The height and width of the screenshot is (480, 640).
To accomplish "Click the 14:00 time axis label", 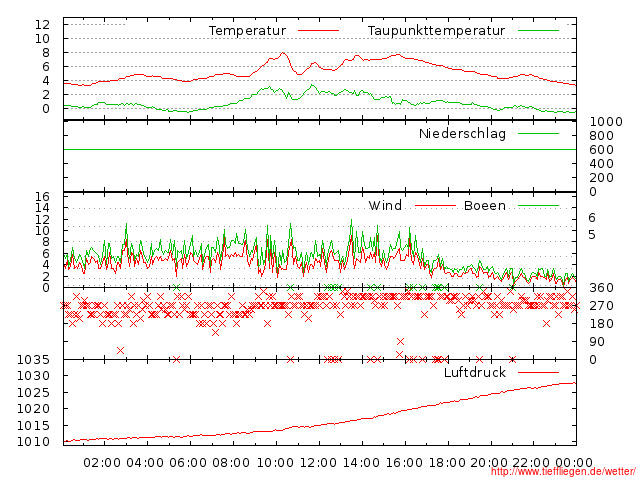I will point(361,463).
